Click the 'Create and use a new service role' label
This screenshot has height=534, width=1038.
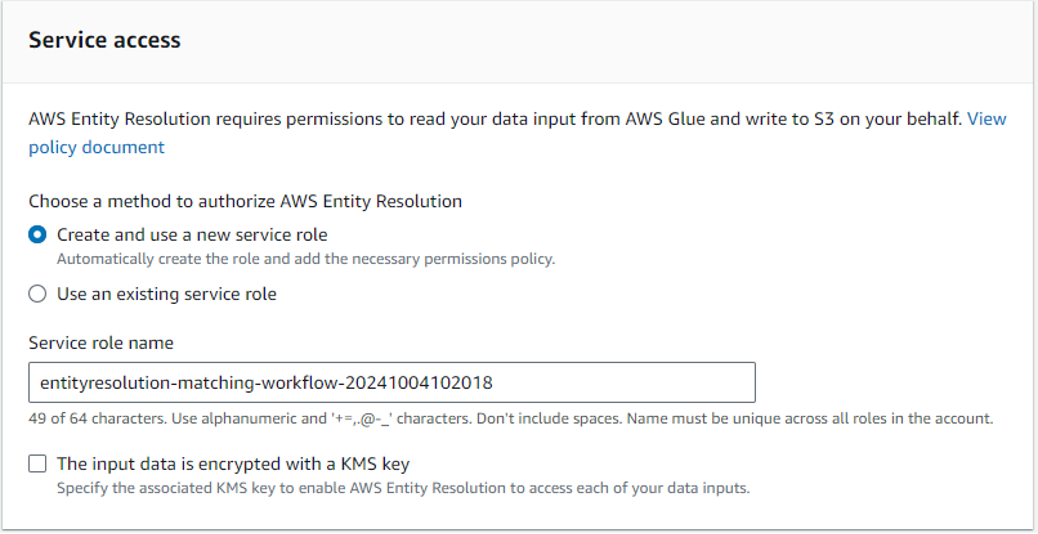click(192, 235)
